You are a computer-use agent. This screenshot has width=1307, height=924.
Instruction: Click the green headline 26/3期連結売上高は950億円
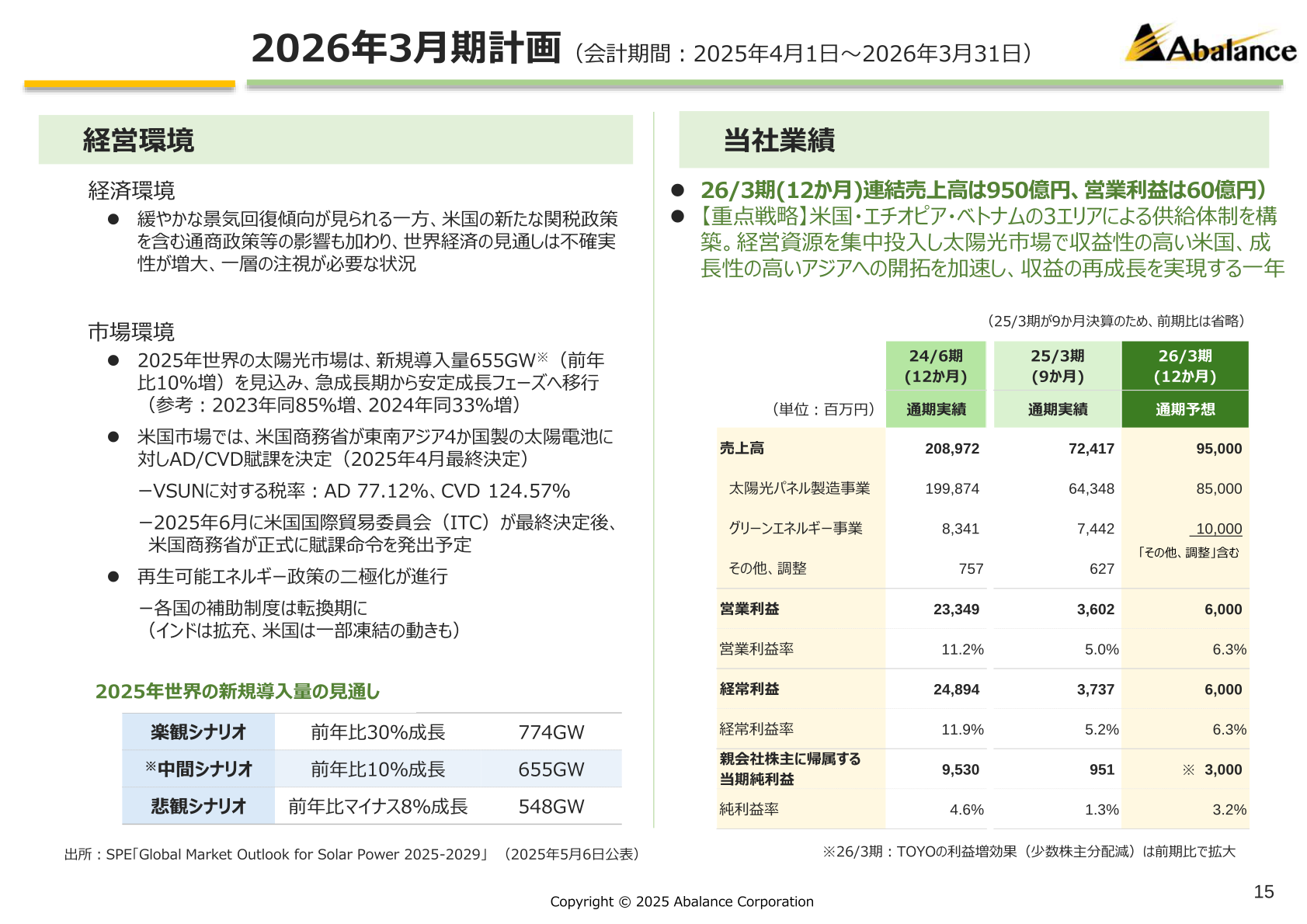point(984,190)
